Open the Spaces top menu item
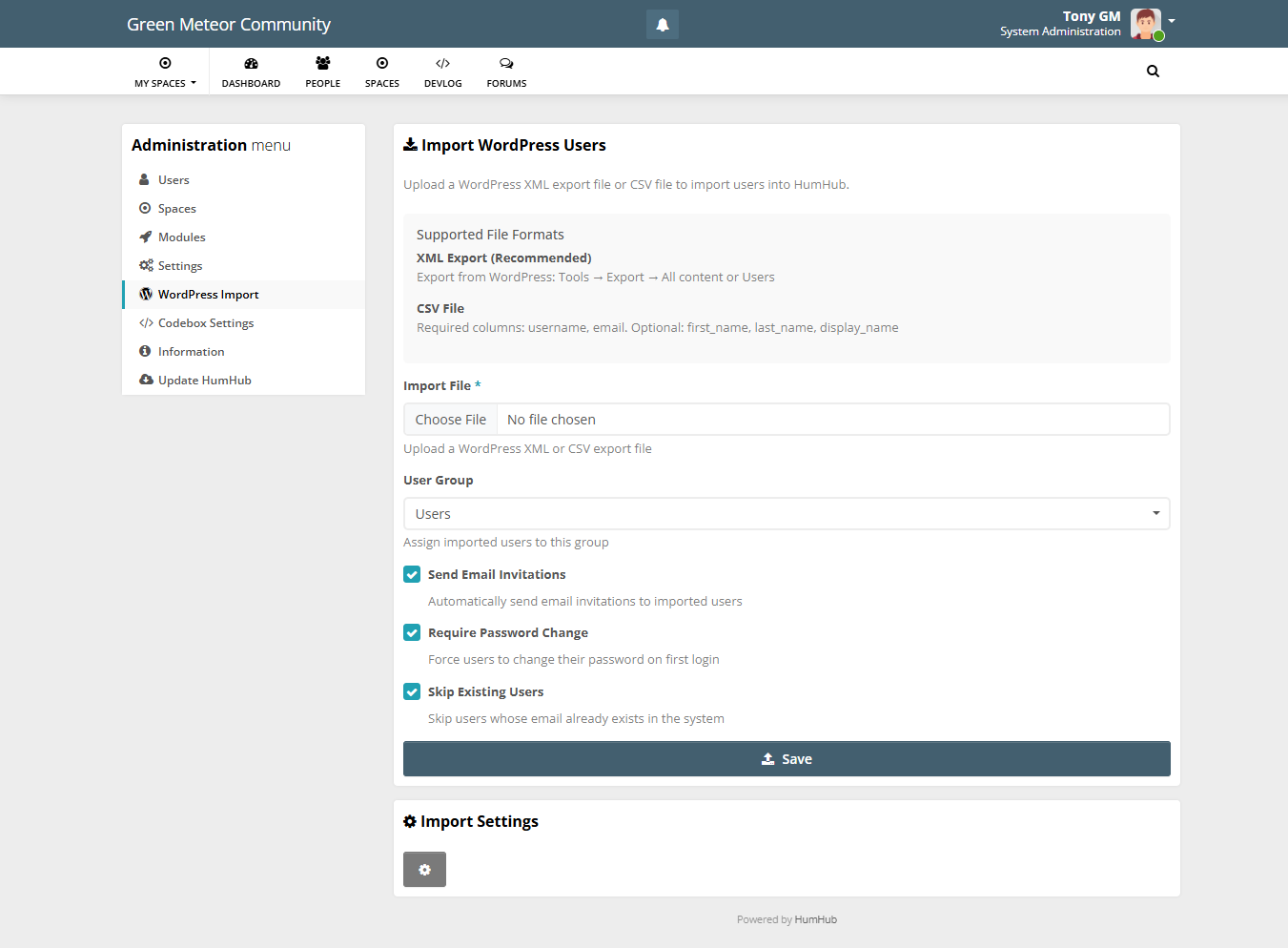Screen dimensions: 1288x948 point(382,72)
